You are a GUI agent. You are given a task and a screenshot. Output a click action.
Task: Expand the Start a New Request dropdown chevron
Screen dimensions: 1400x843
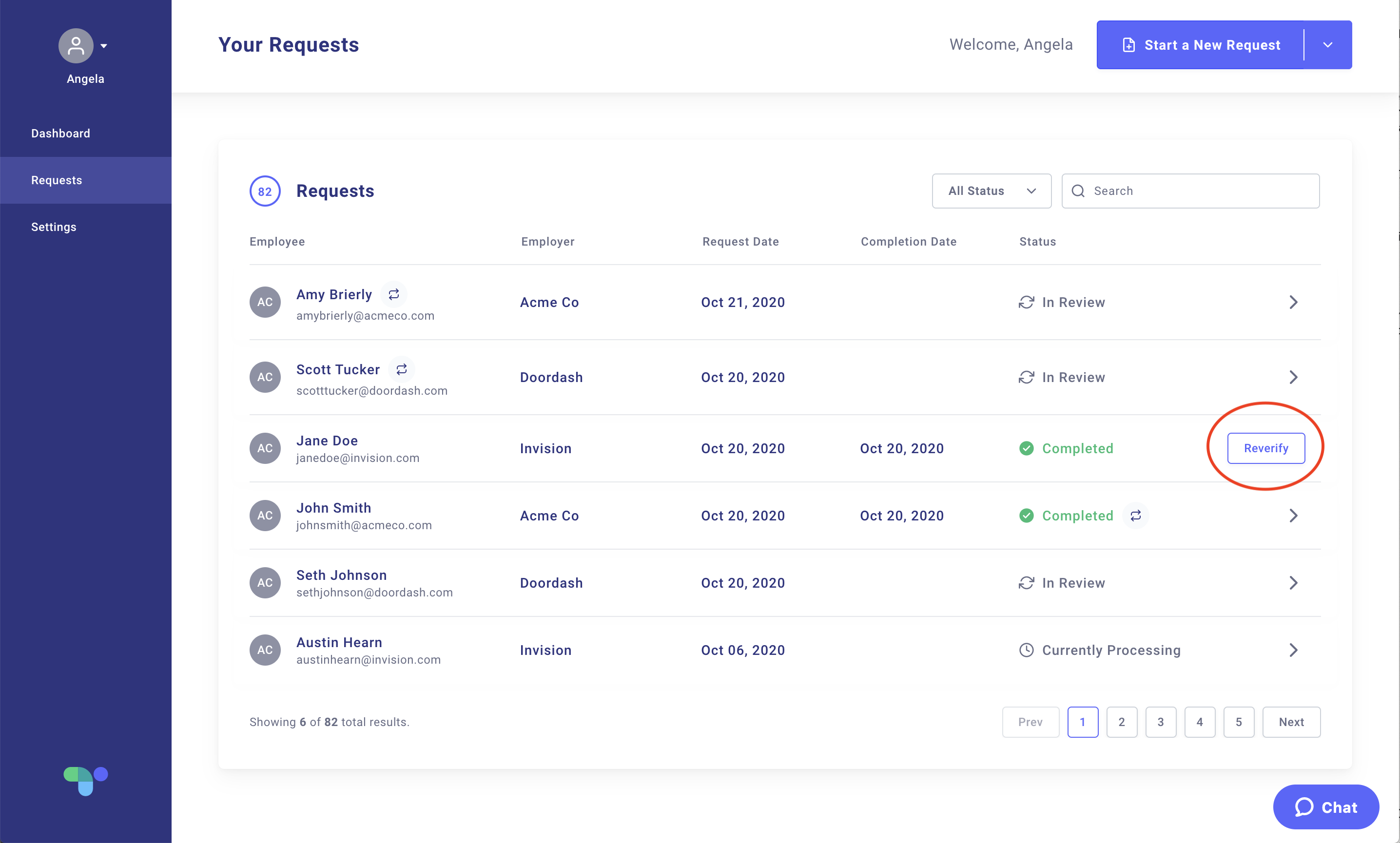1328,44
